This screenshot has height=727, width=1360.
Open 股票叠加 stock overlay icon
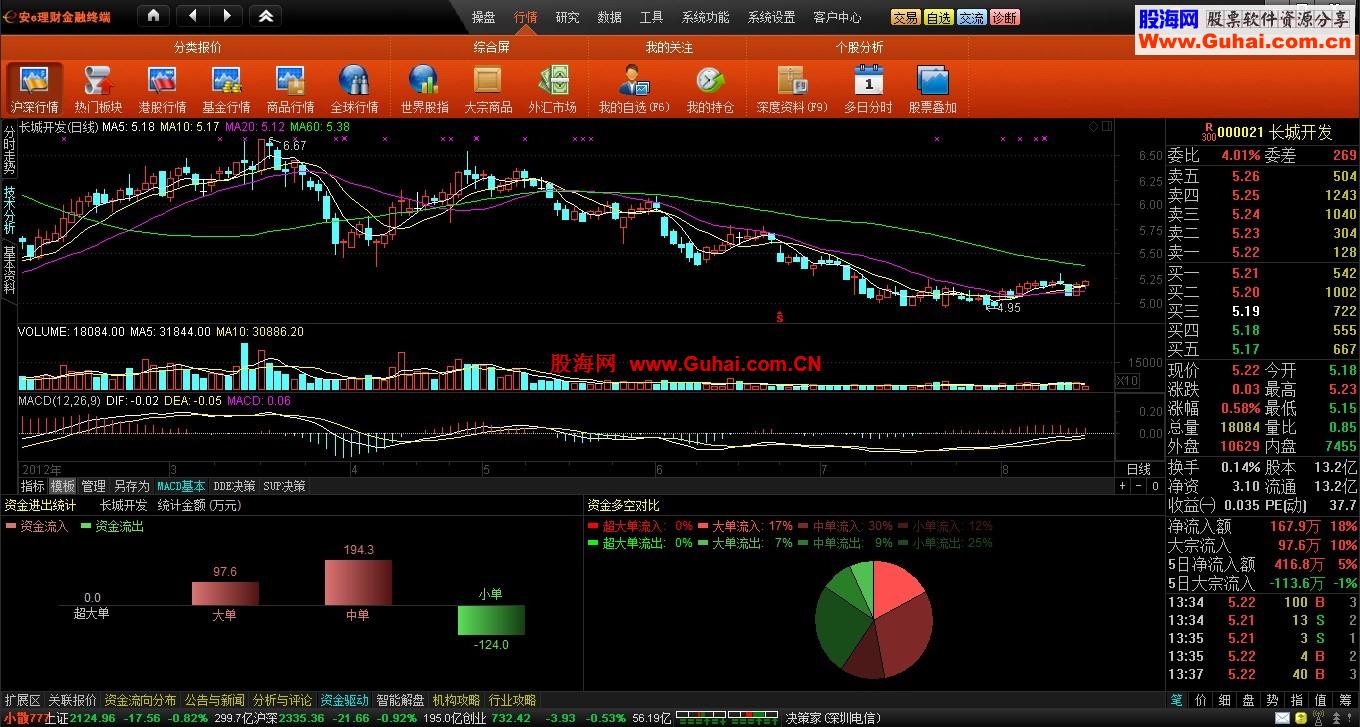932,89
